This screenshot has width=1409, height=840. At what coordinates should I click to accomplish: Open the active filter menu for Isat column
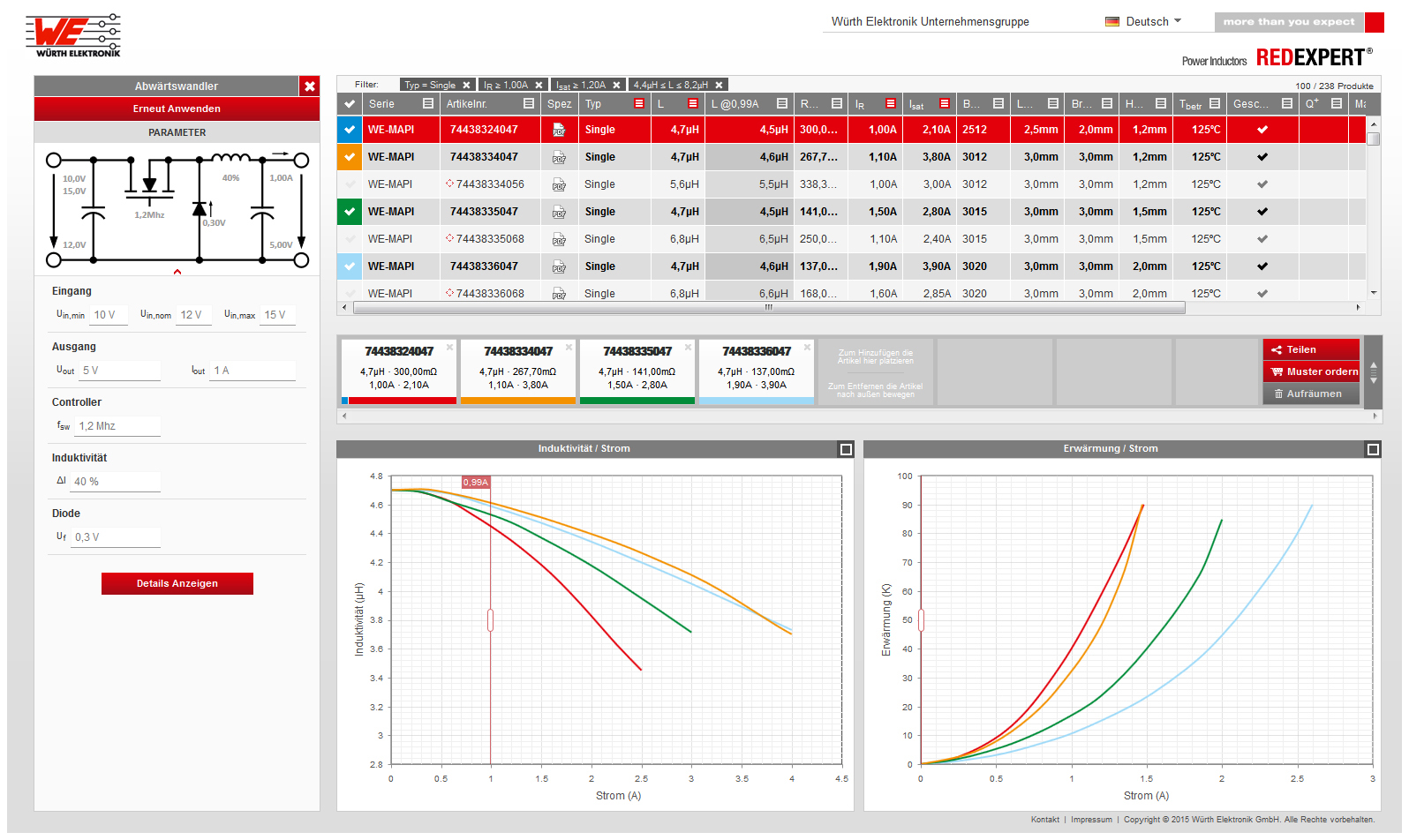(x=945, y=104)
